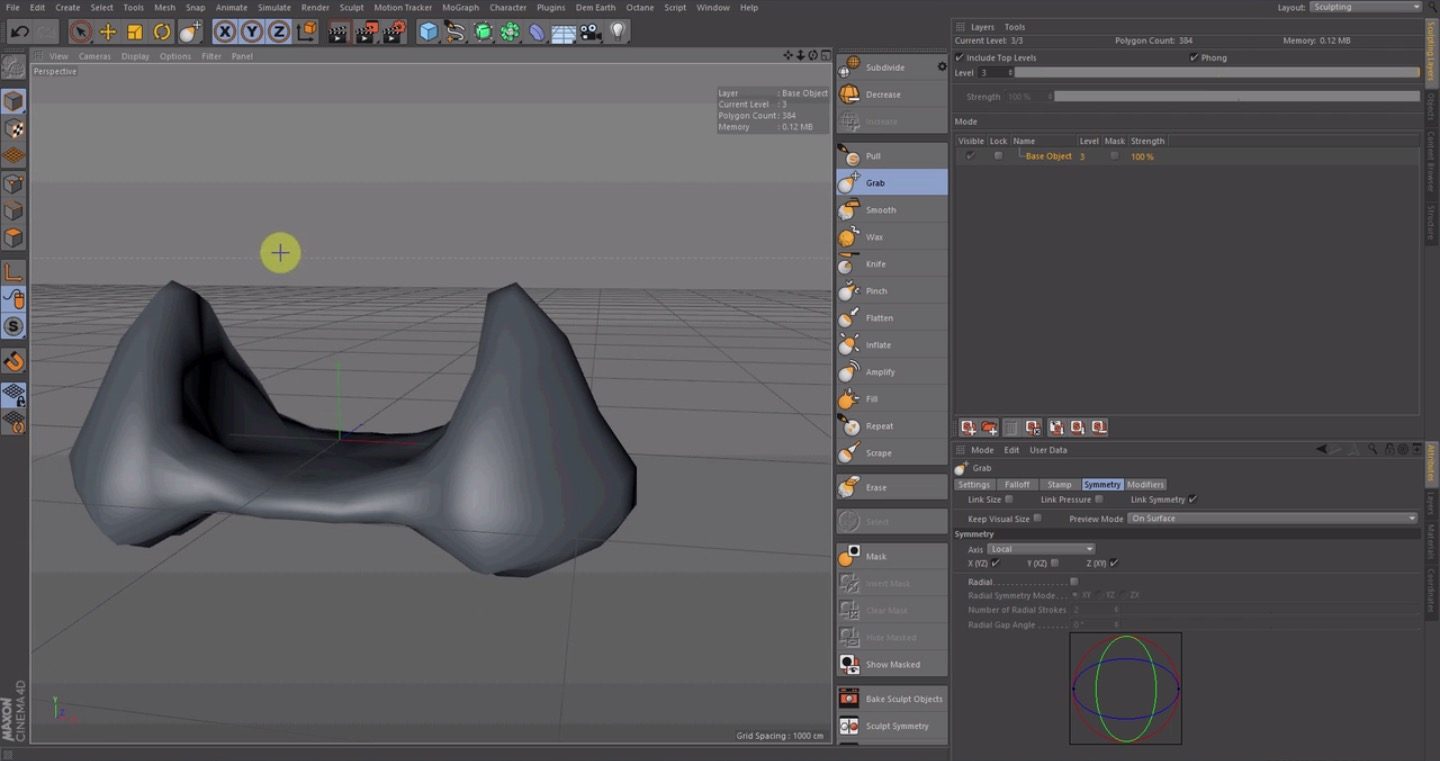The height and width of the screenshot is (761, 1440).
Task: Select the Flatten sculpt brush
Action: coord(892,318)
